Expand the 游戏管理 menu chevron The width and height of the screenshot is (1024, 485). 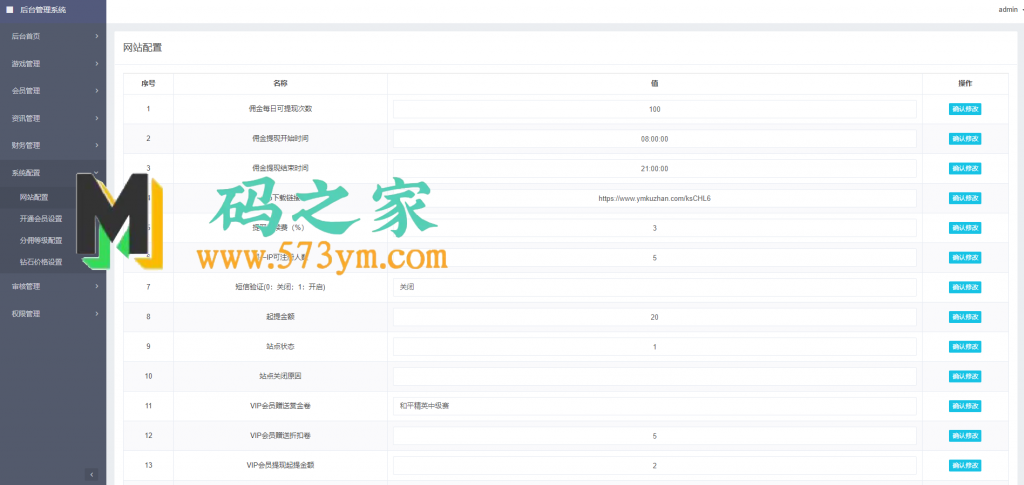point(97,64)
